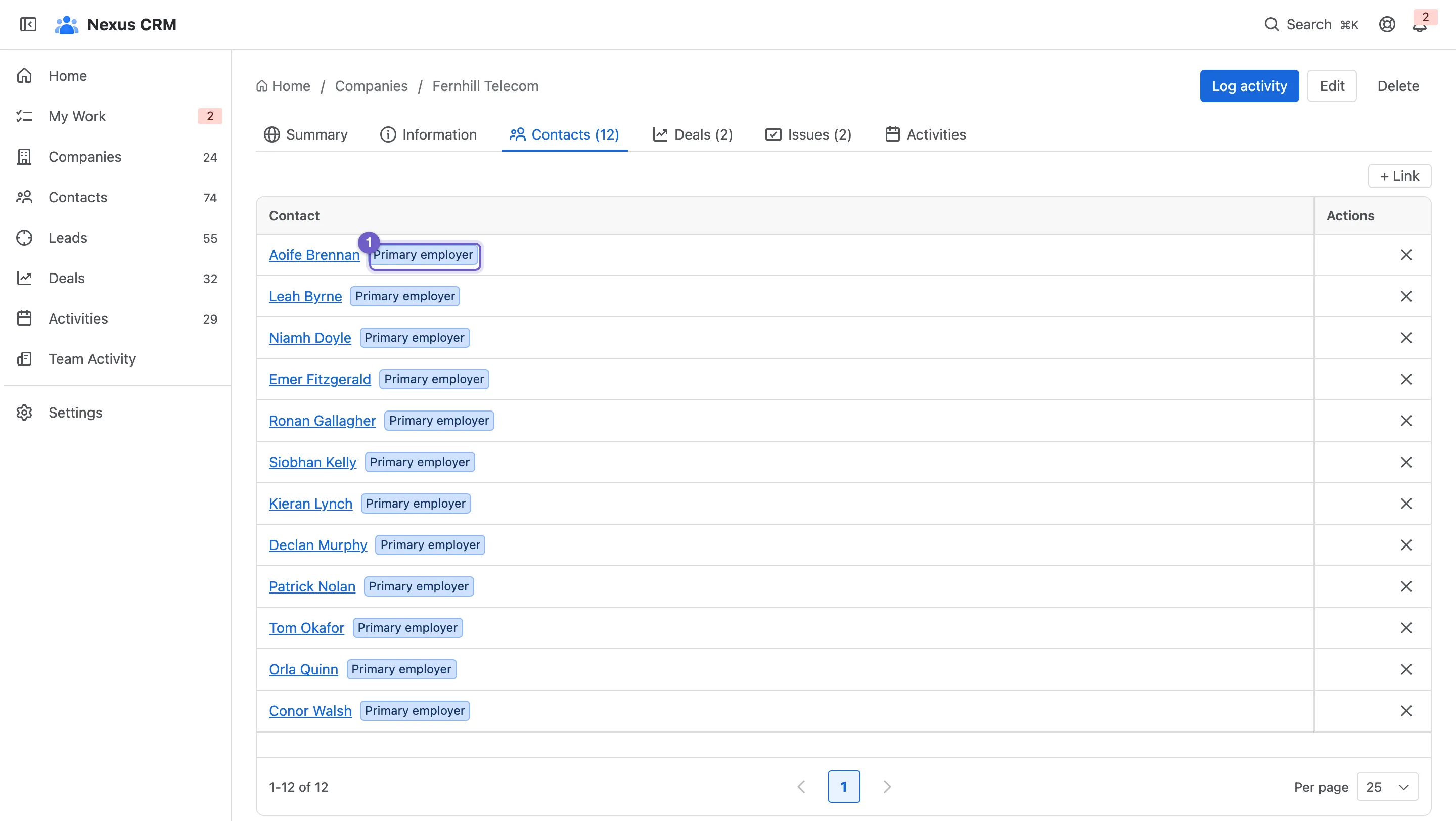Go to next page arrow
This screenshot has width=1456, height=821.
887,787
